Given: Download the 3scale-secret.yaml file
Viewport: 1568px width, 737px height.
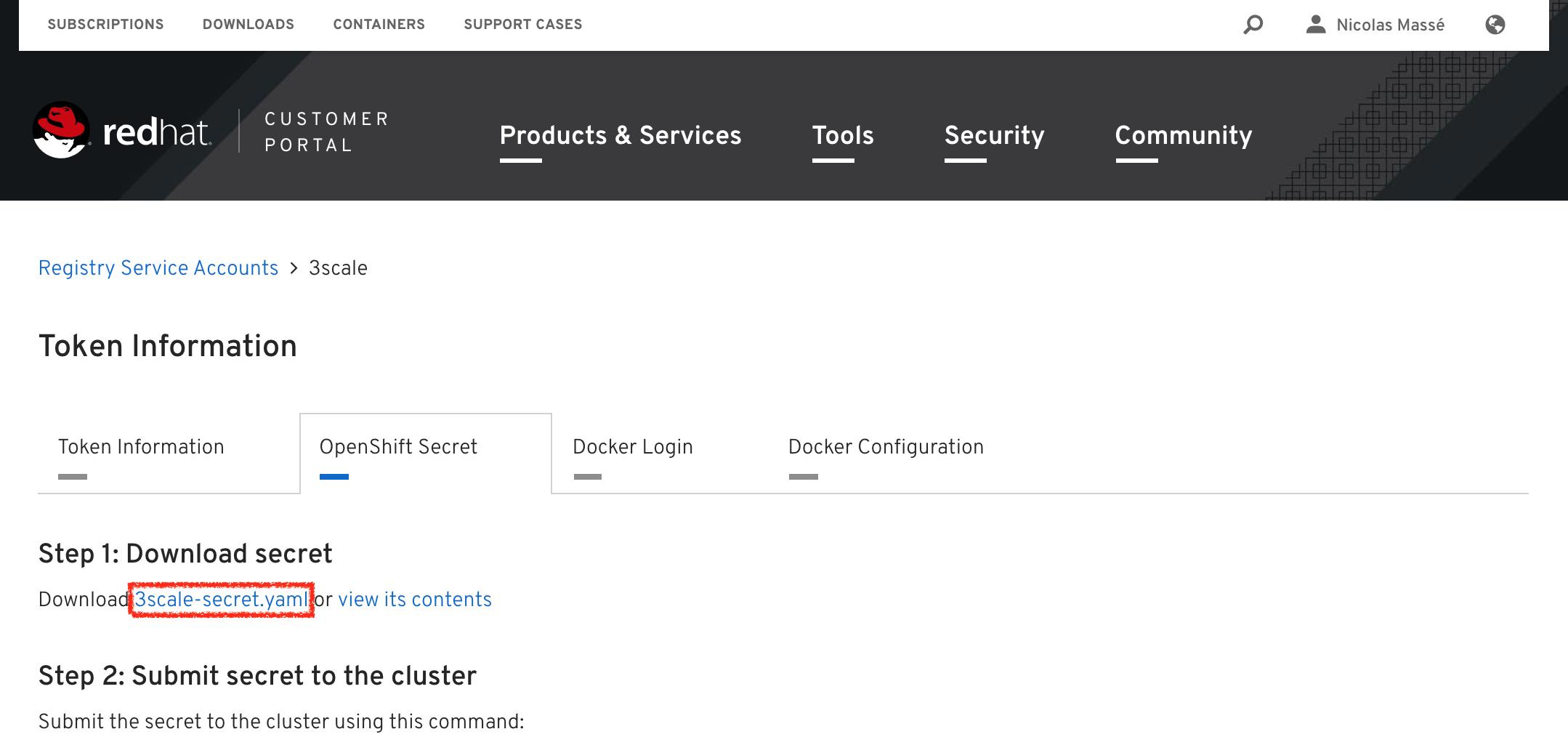Looking at the screenshot, I should 221,600.
